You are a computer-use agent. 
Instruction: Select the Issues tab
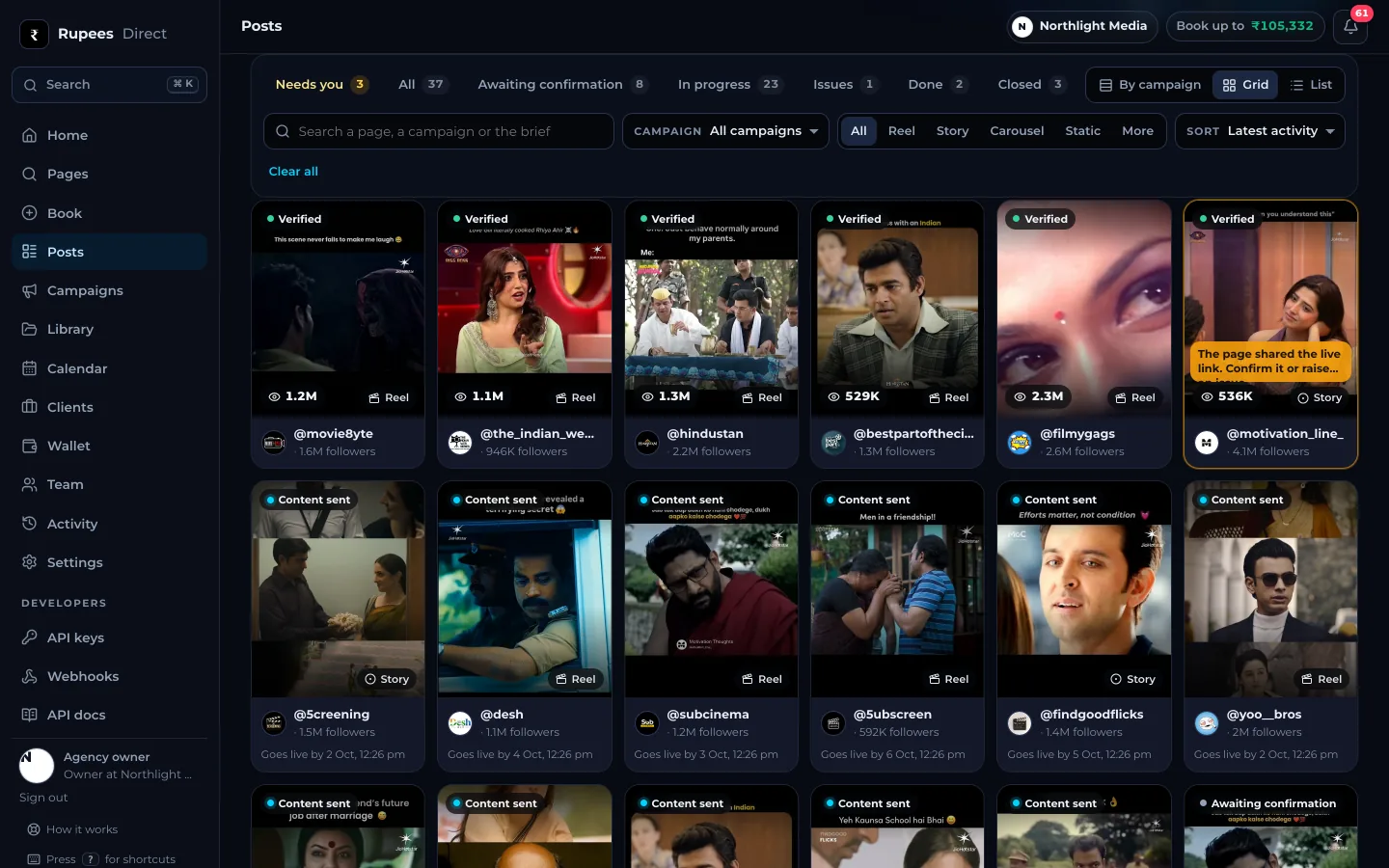click(845, 85)
